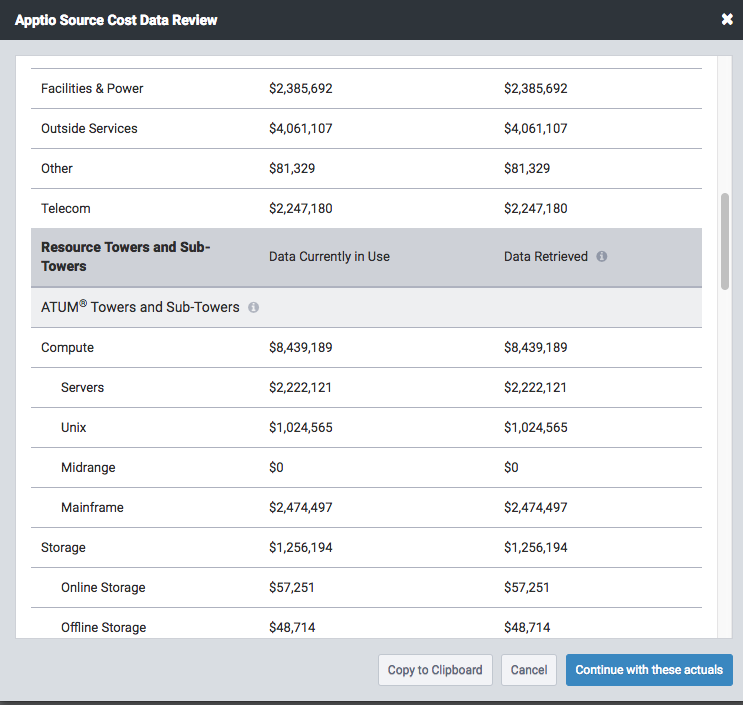
Task: Click Mainframe in-use value $2,474,497
Action: coord(301,507)
